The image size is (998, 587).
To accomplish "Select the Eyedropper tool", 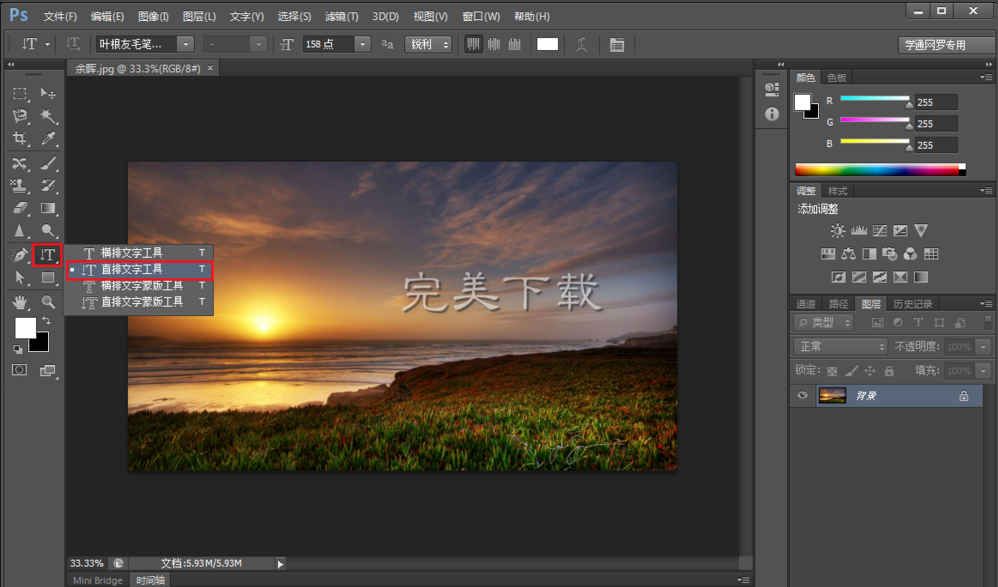I will [x=48, y=139].
